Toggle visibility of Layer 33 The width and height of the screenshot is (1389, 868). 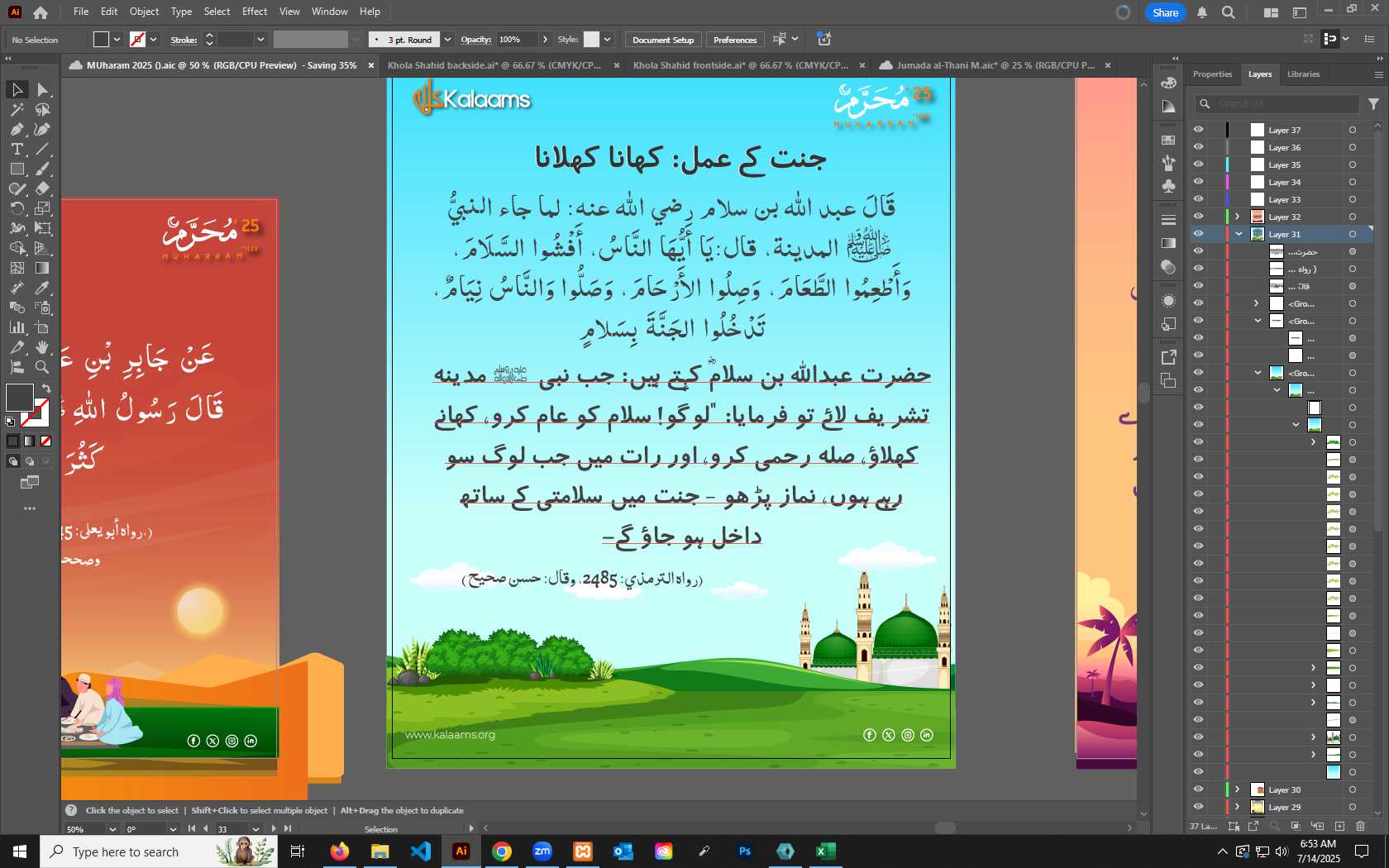pos(1198,199)
